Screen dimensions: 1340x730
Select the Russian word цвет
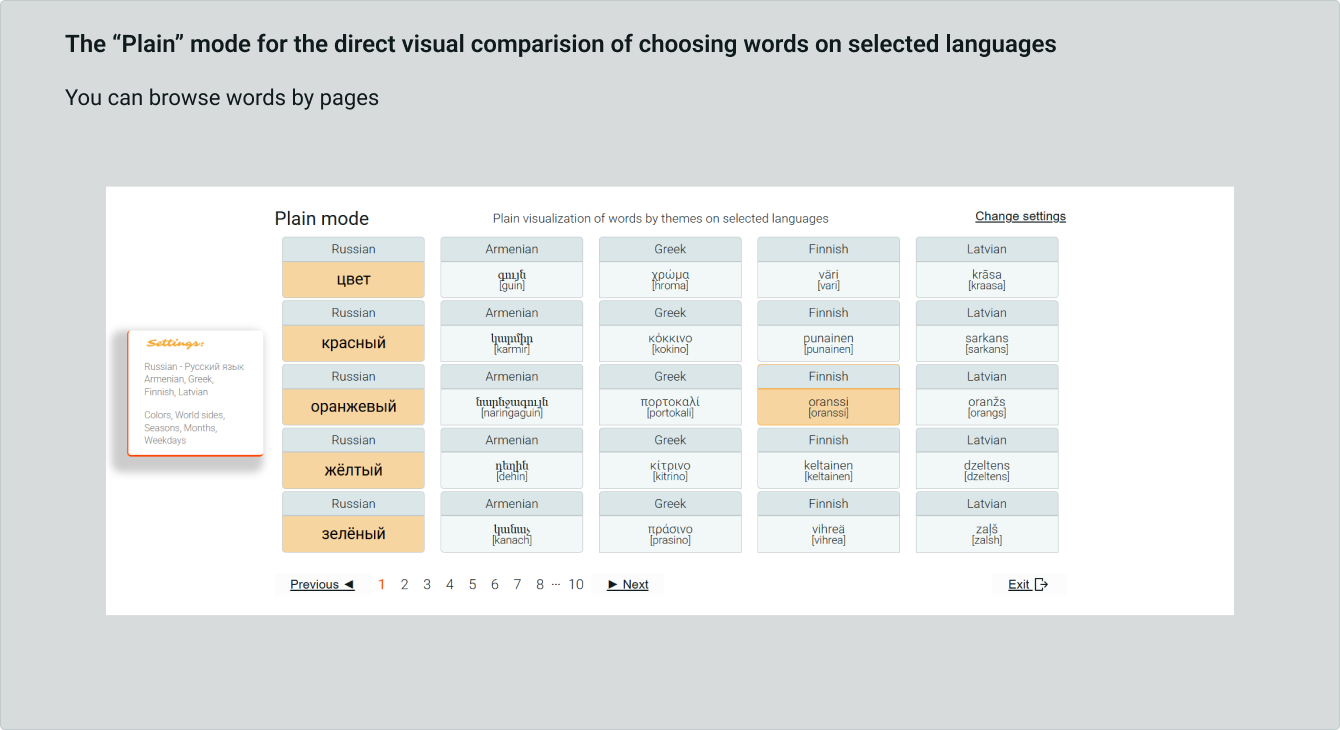pos(353,280)
